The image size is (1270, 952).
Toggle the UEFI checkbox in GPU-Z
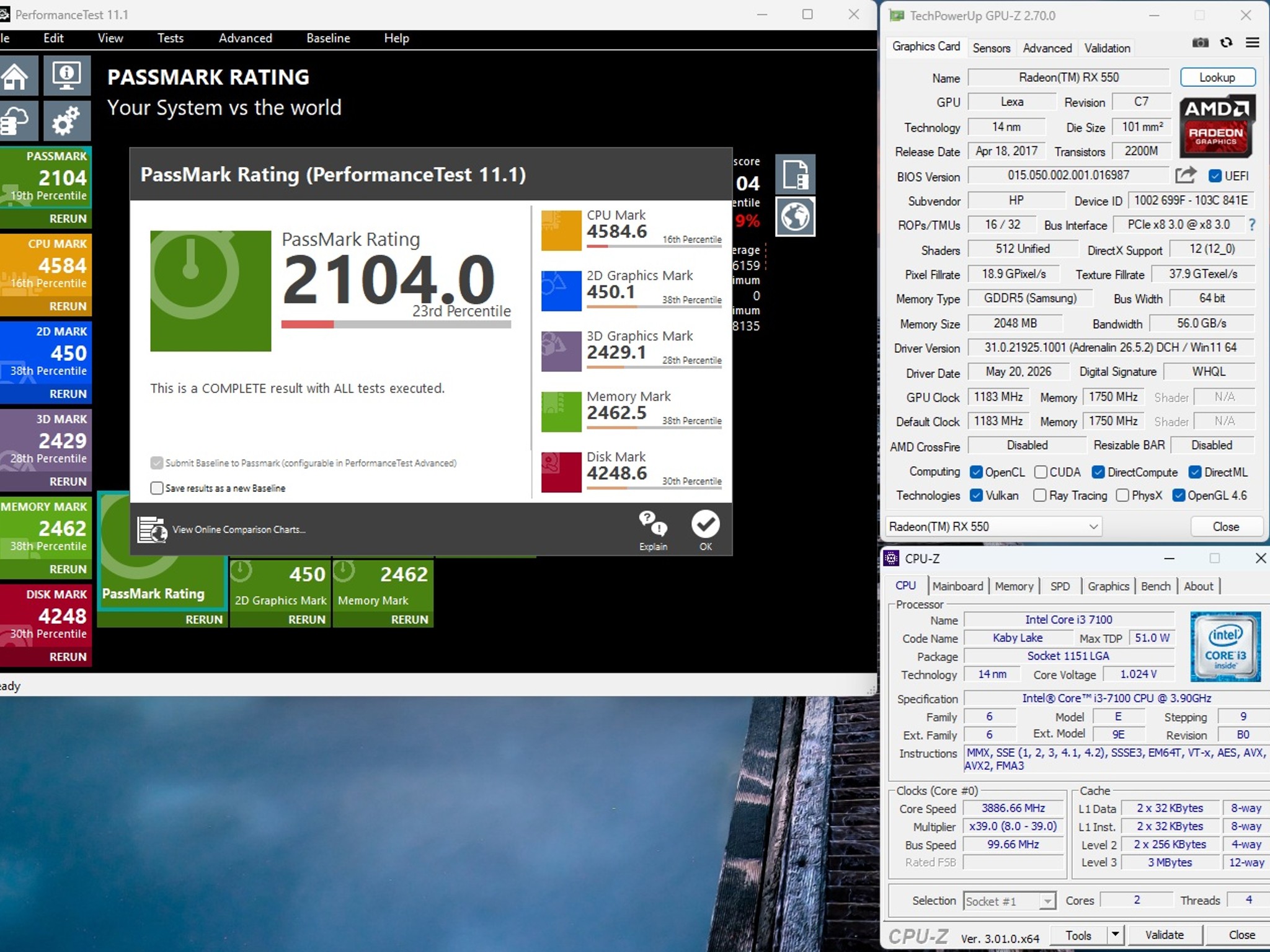click(1215, 176)
